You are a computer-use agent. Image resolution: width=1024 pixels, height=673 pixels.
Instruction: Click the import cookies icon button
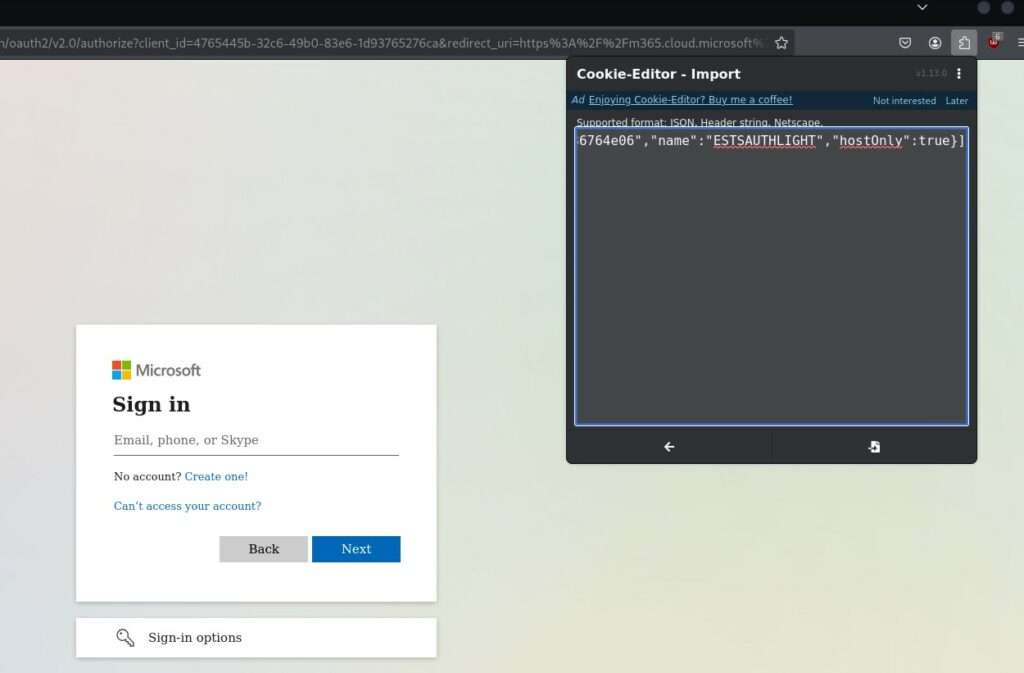click(x=874, y=447)
